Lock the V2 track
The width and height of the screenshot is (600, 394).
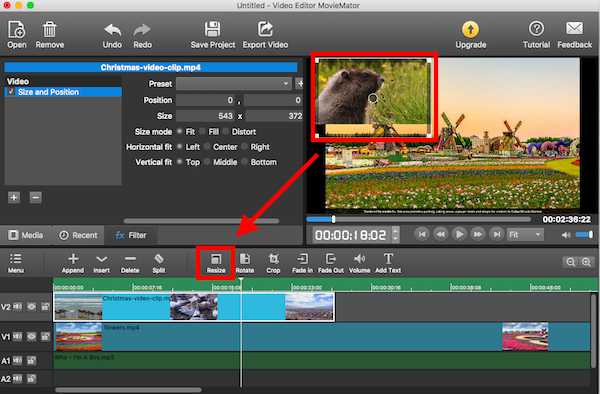pos(45,307)
